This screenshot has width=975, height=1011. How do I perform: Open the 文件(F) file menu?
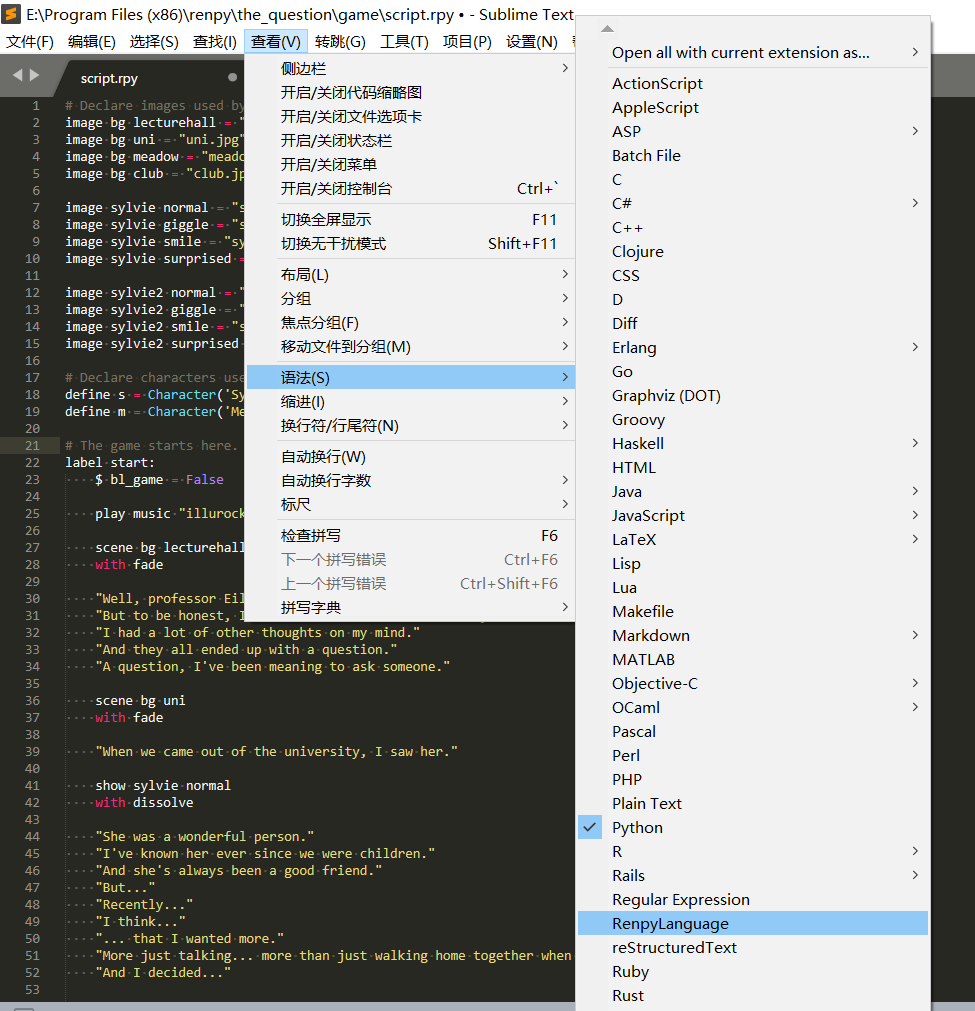tap(30, 41)
